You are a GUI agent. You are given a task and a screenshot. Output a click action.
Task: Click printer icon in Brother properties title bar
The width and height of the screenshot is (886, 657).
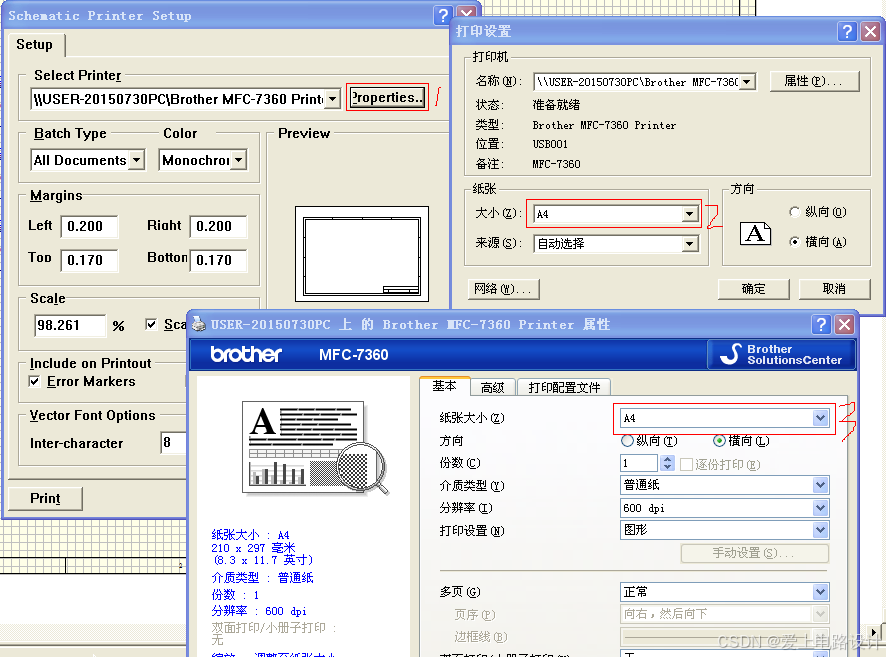point(198,324)
